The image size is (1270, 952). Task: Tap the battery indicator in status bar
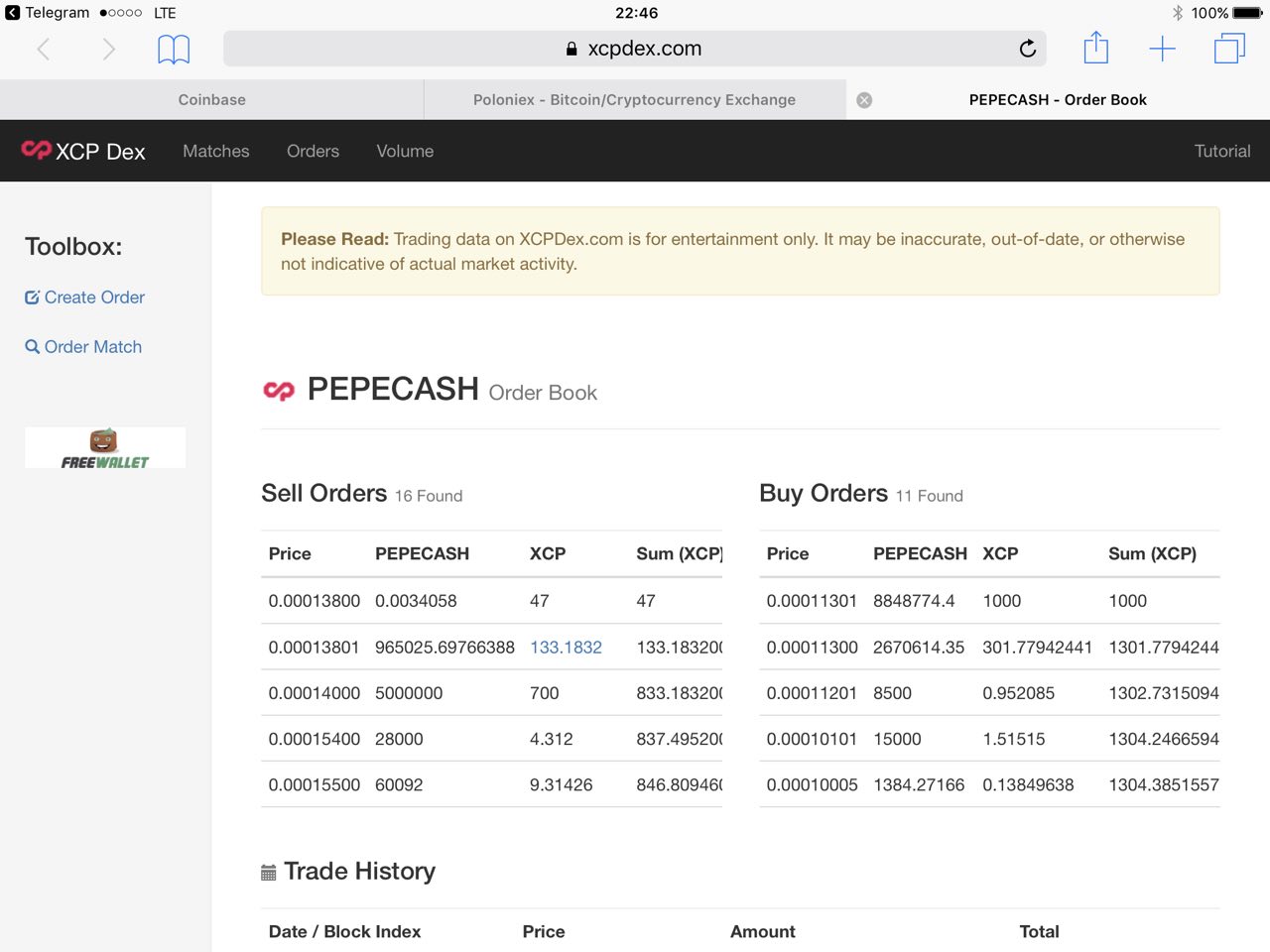coord(1247,13)
